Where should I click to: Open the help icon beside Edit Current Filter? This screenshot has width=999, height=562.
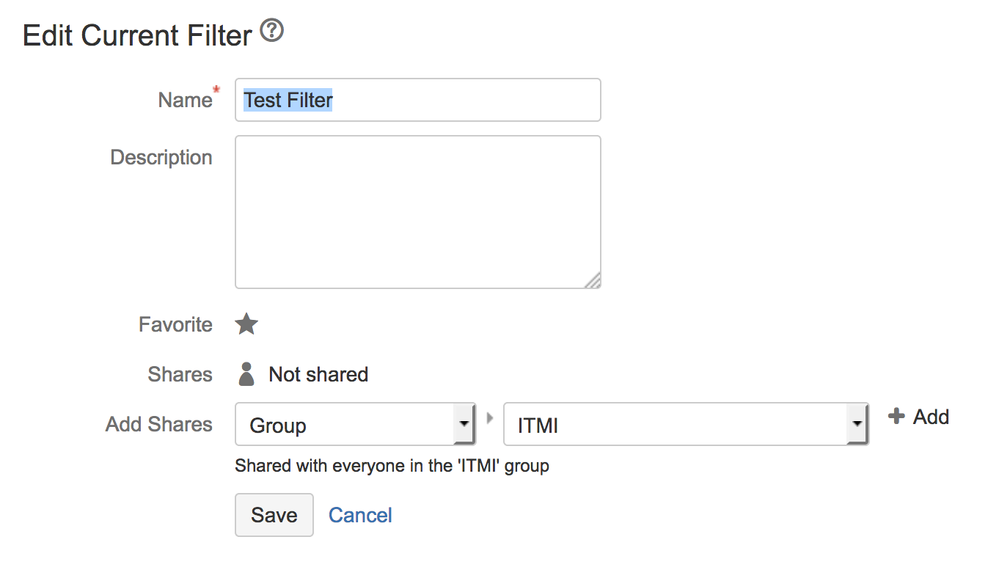coord(271,32)
